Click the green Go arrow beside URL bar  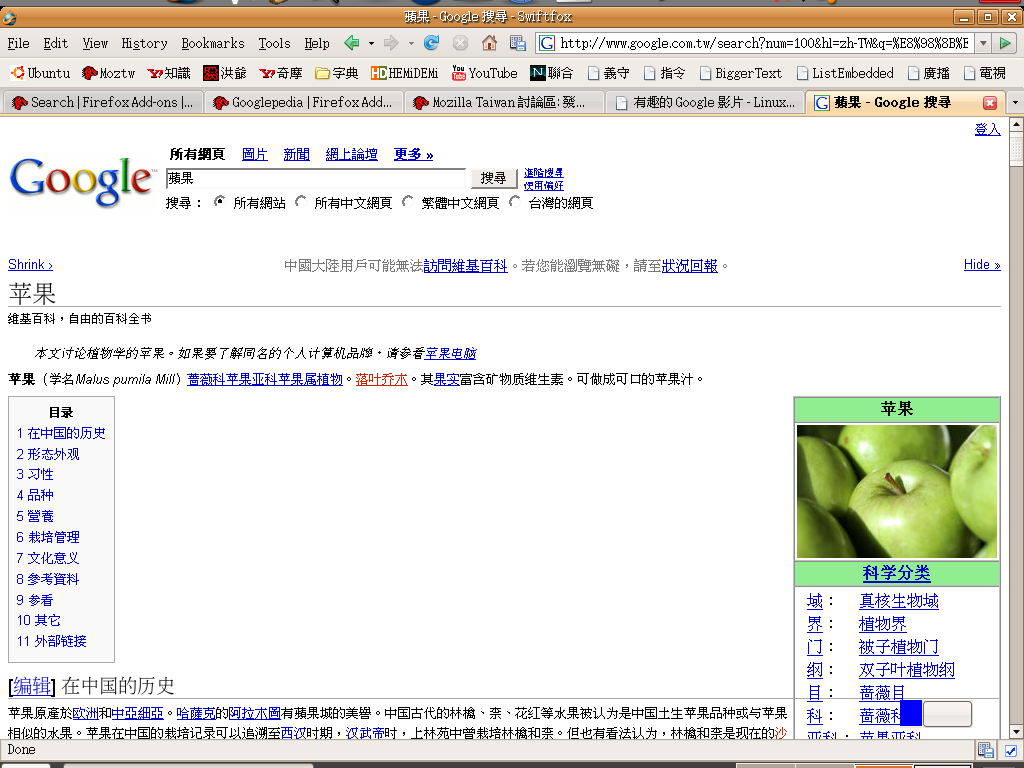coord(1006,43)
